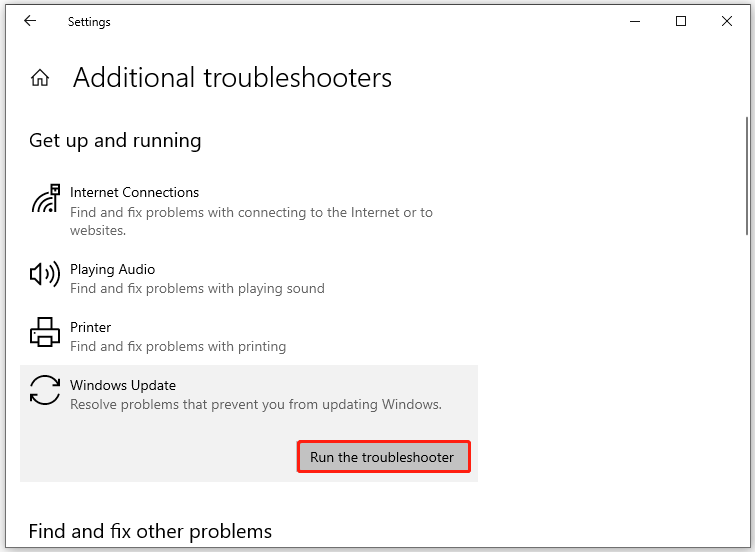755x552 pixels.
Task: Collapse the Windows Update troubleshooter item
Action: pos(248,394)
